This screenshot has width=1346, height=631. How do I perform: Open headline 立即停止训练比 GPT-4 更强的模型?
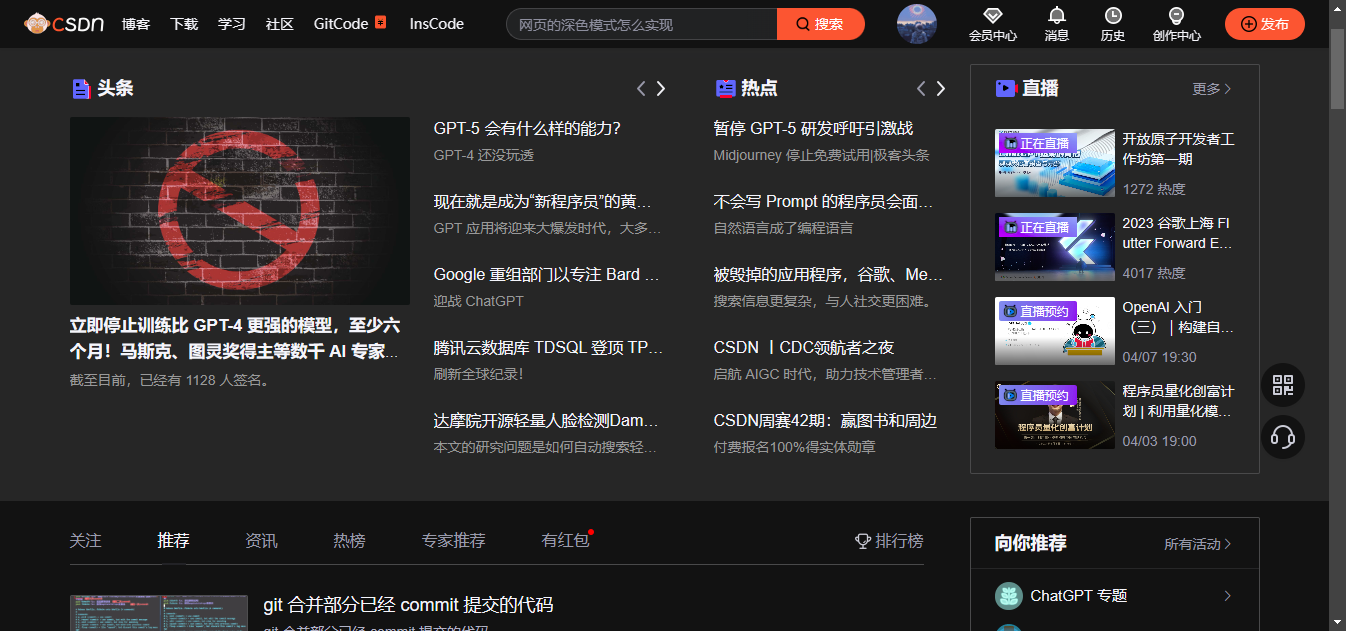tap(235, 338)
